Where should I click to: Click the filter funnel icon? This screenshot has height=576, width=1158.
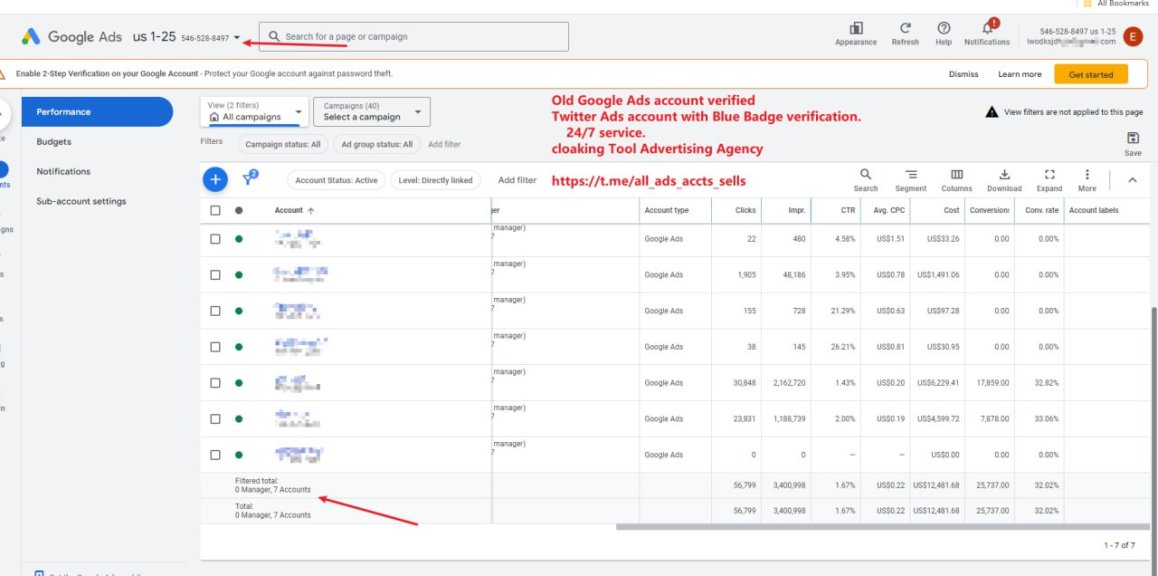(249, 178)
